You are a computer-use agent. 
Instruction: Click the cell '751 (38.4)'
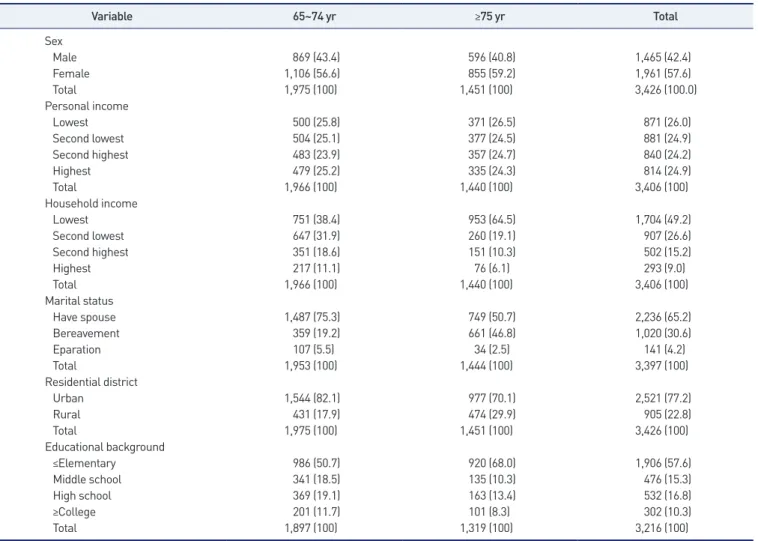click(316, 220)
